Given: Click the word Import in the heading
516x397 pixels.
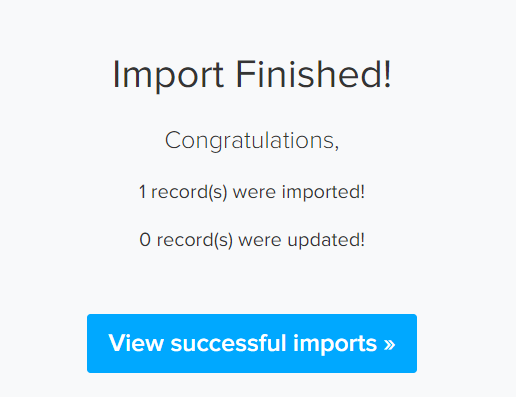Looking at the screenshot, I should coord(168,76).
